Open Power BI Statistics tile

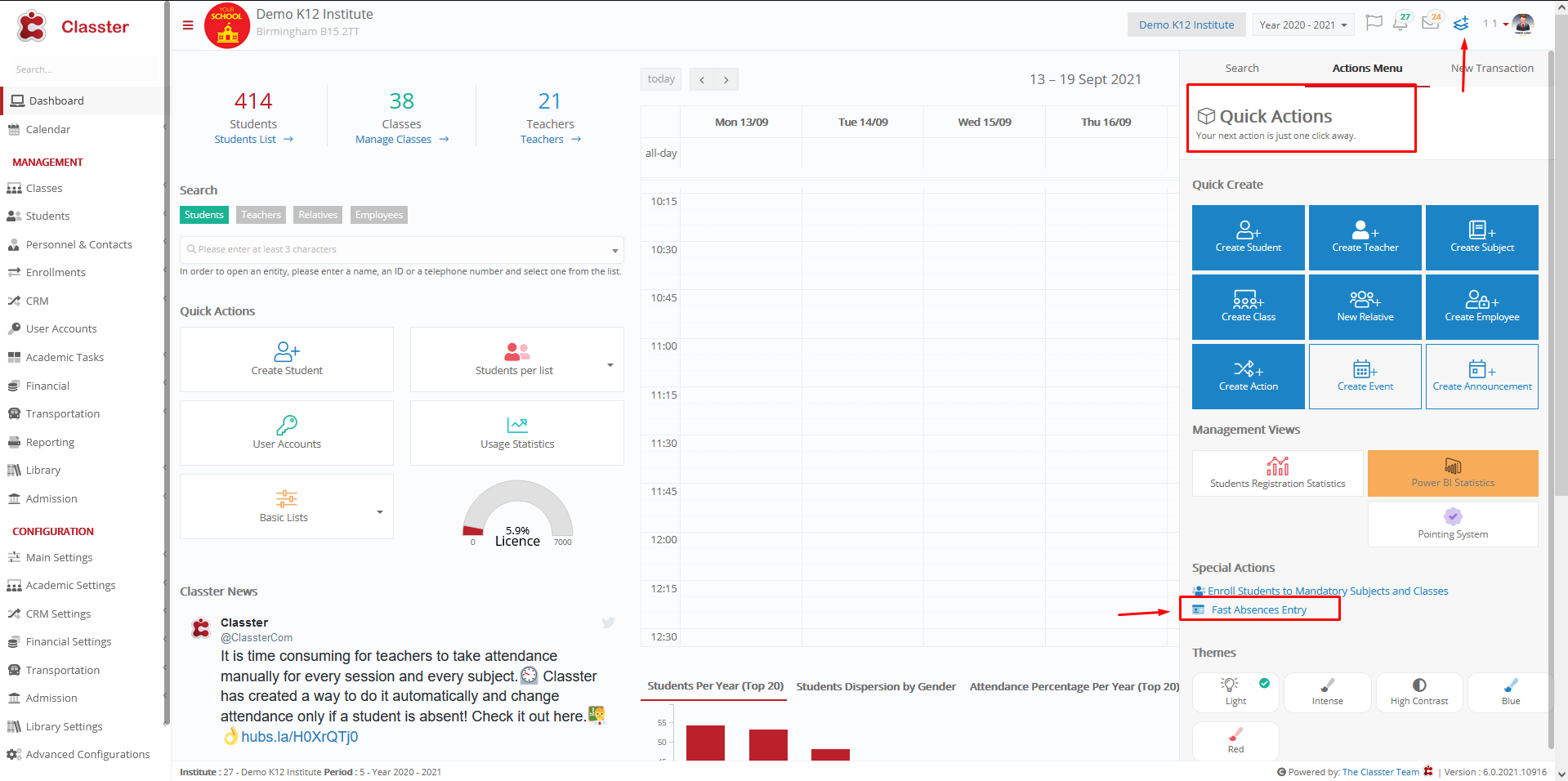pyautogui.click(x=1453, y=473)
